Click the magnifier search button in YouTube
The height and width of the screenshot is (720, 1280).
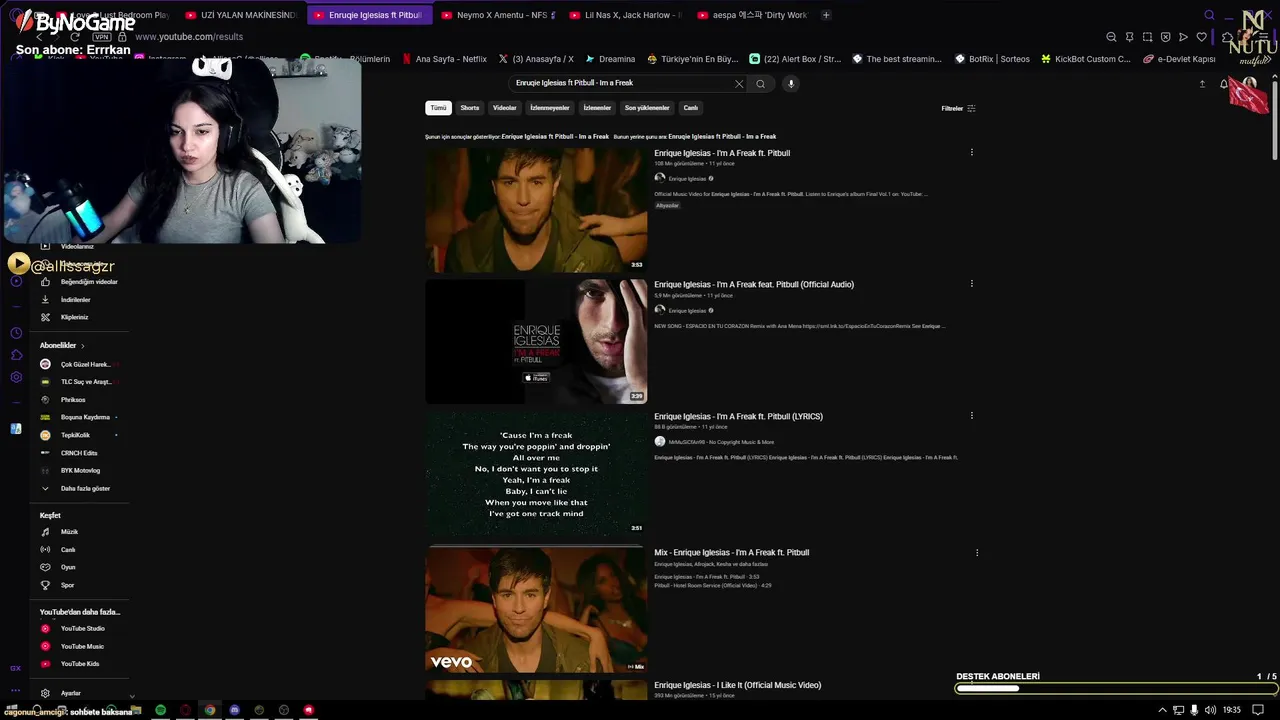pos(760,84)
